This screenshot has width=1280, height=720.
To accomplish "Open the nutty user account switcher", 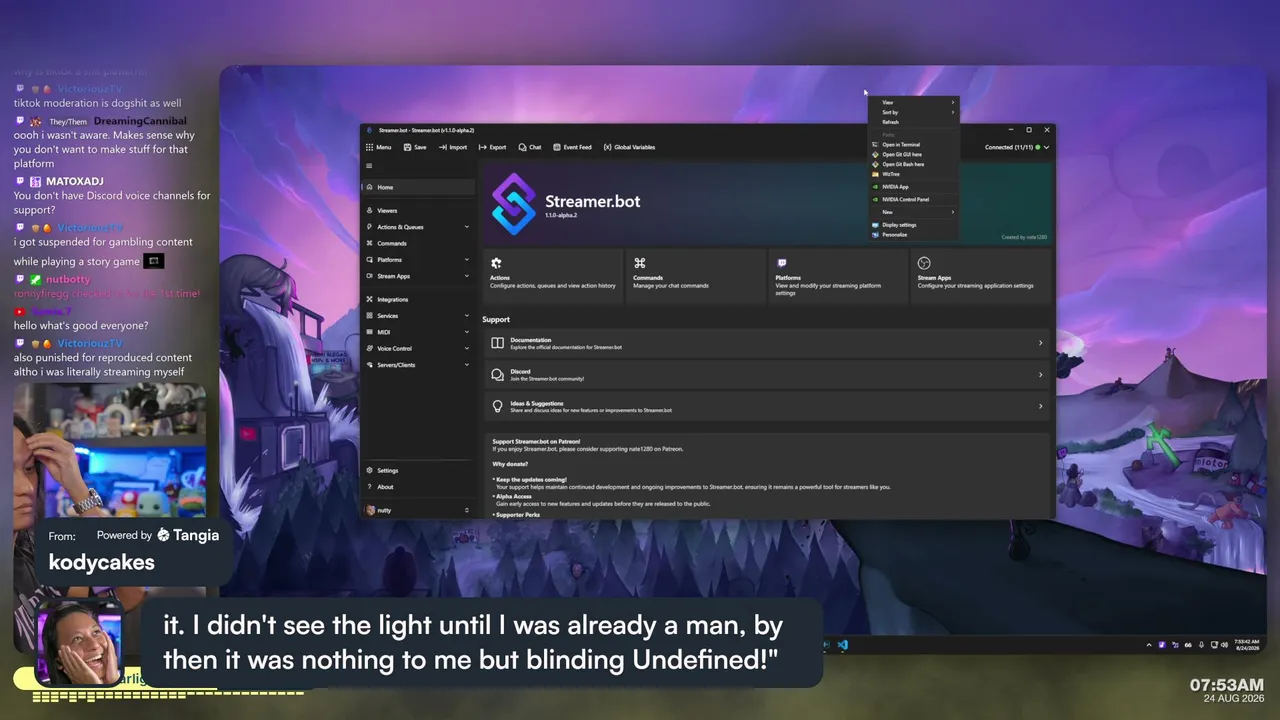I will [x=418, y=510].
